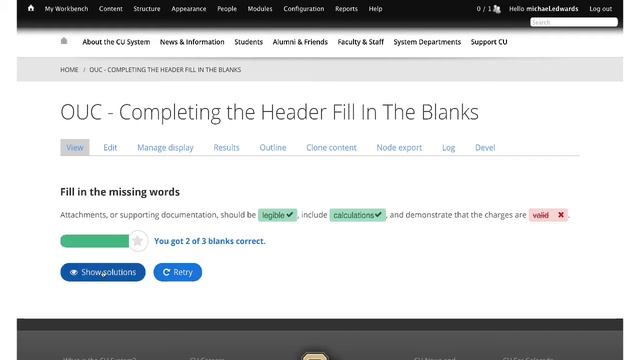Click the green score progress bar
640x360 pixels.
(x=95, y=241)
